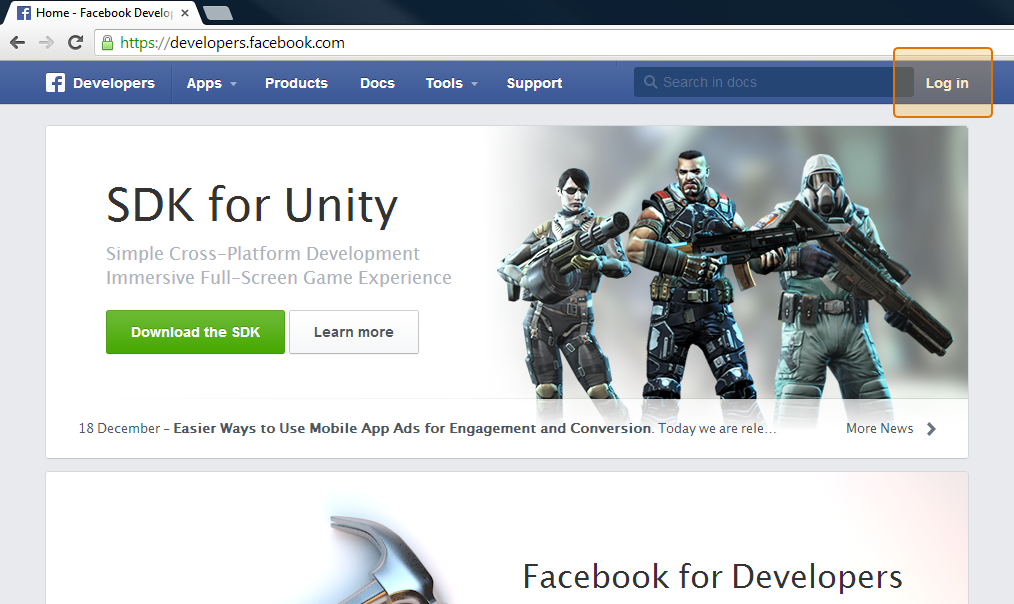
Task: Click the hammer illustration image
Action: click(x=385, y=560)
